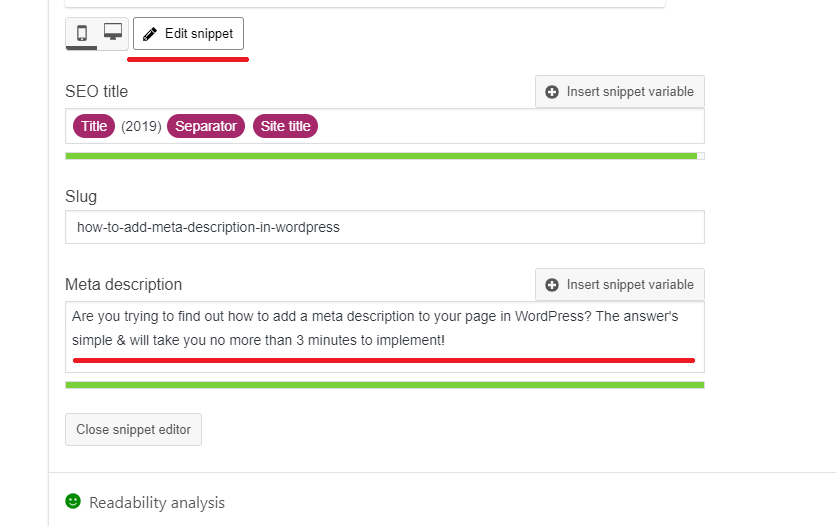This screenshot has width=836, height=526.
Task: Click the green Readability smiley icon
Action: point(73,501)
